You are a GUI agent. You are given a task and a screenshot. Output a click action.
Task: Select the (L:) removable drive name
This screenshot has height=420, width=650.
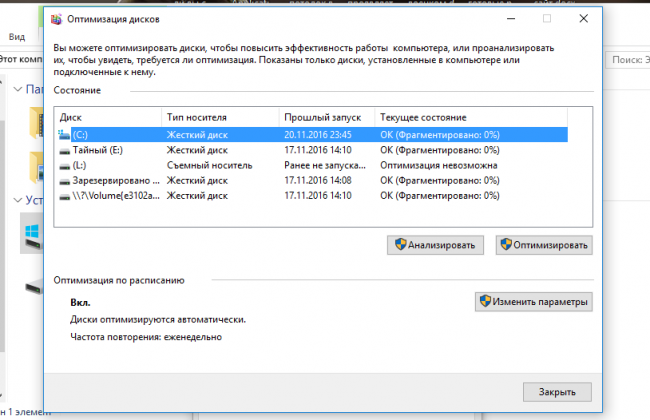point(79,165)
